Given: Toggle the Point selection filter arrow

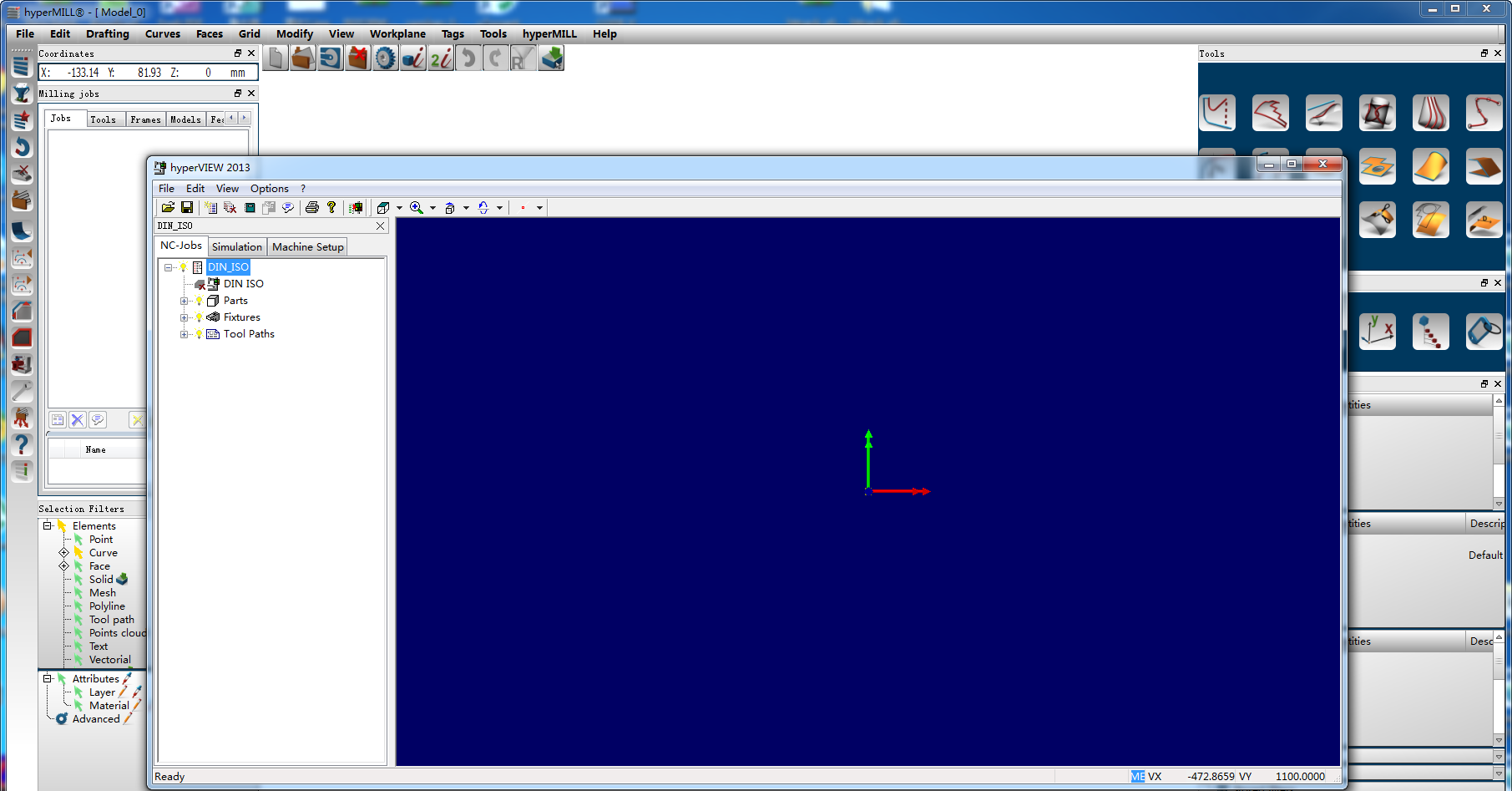Looking at the screenshot, I should click(x=78, y=540).
